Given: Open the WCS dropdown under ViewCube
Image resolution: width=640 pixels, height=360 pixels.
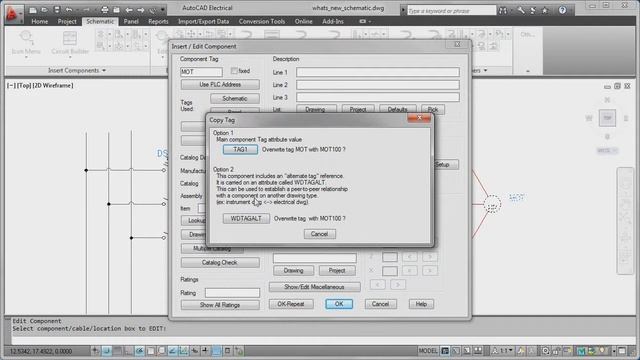Looking at the screenshot, I should (607, 151).
